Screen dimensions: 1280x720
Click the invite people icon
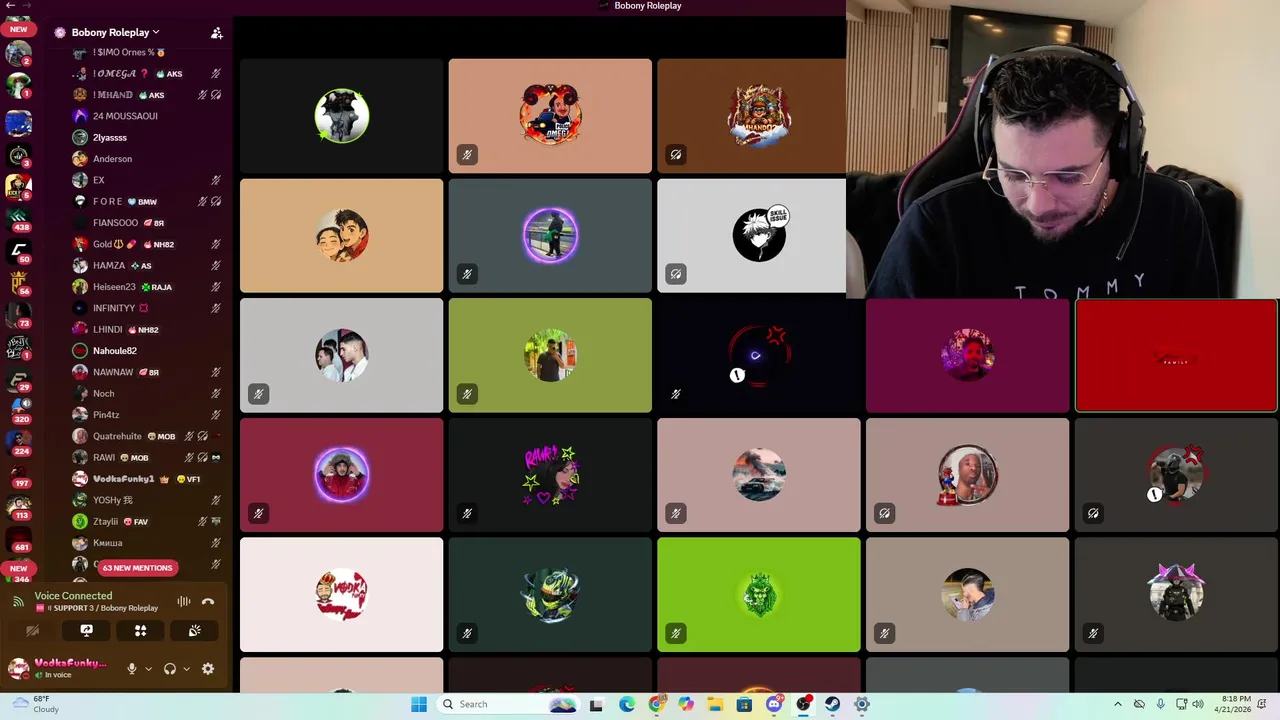(x=216, y=33)
